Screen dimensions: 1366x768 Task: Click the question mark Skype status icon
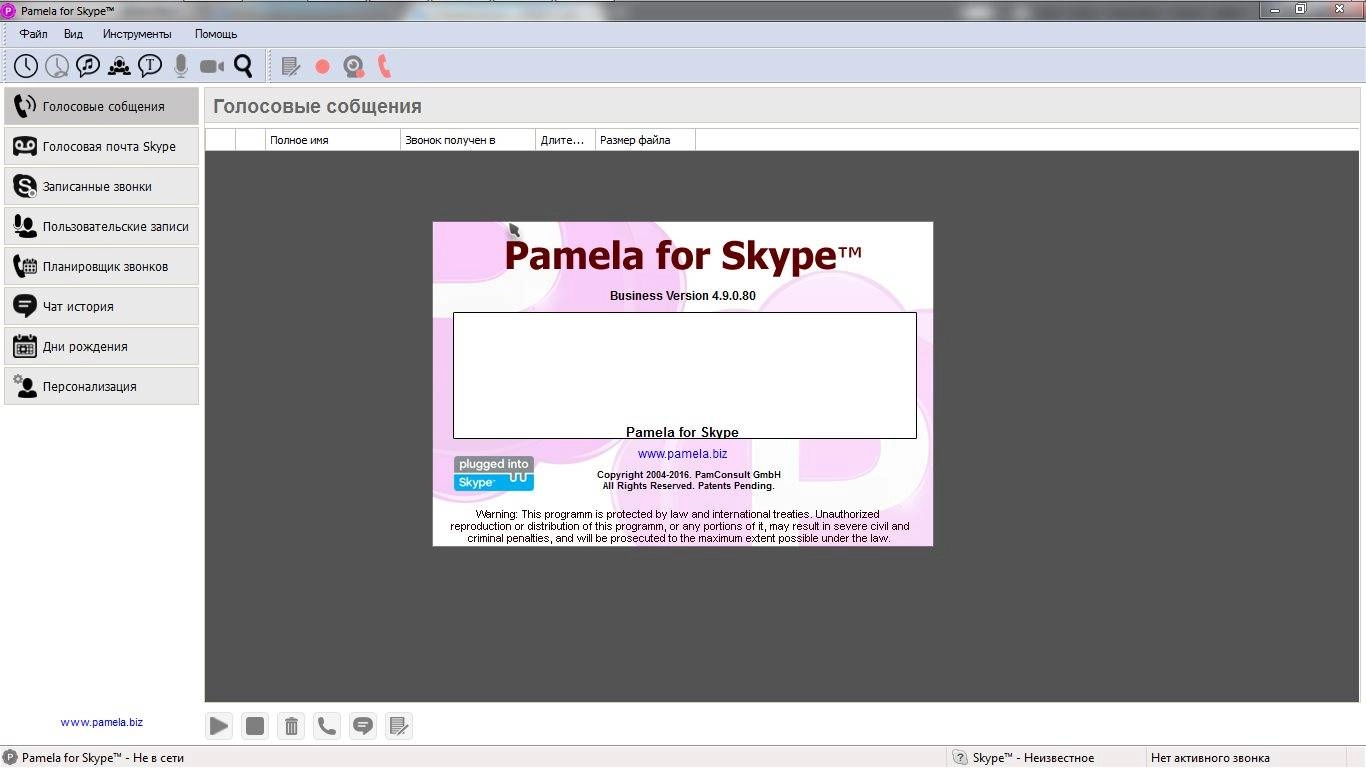pyautogui.click(x=960, y=758)
